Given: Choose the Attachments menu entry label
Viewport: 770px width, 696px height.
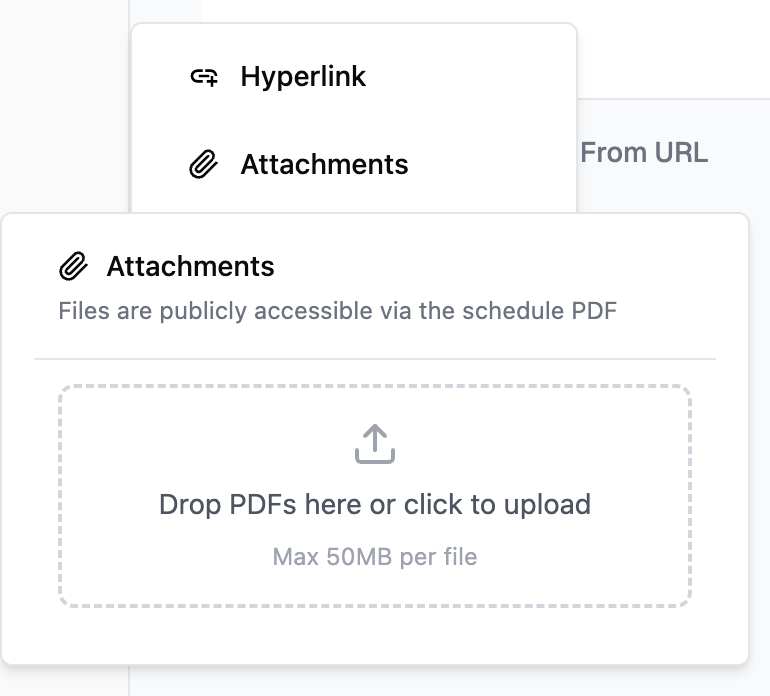Looking at the screenshot, I should click(324, 164).
